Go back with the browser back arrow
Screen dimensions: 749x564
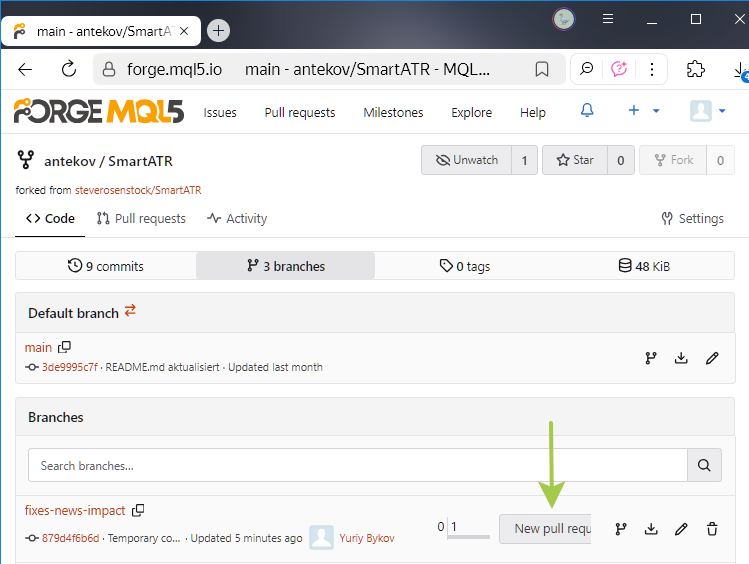click(25, 69)
